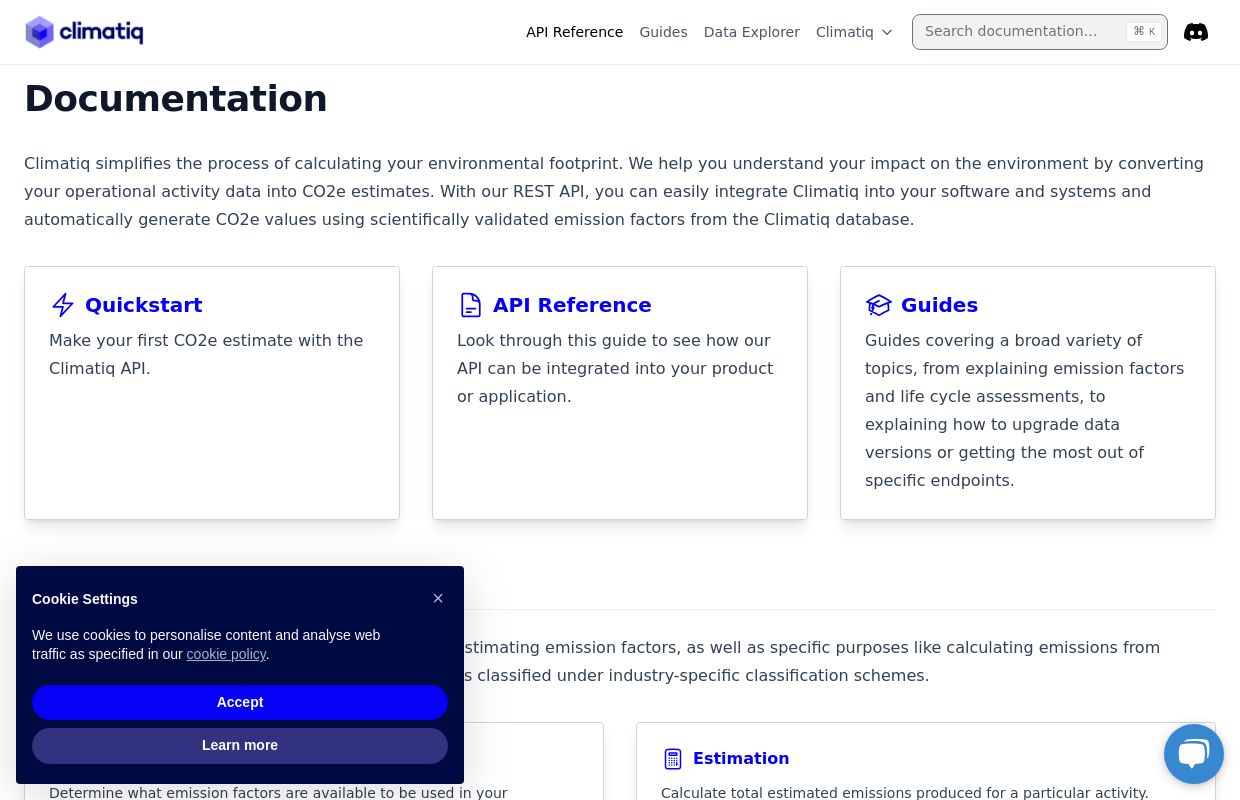This screenshot has height=800, width=1240.
Task: Open the chat support widget
Action: (x=1194, y=754)
